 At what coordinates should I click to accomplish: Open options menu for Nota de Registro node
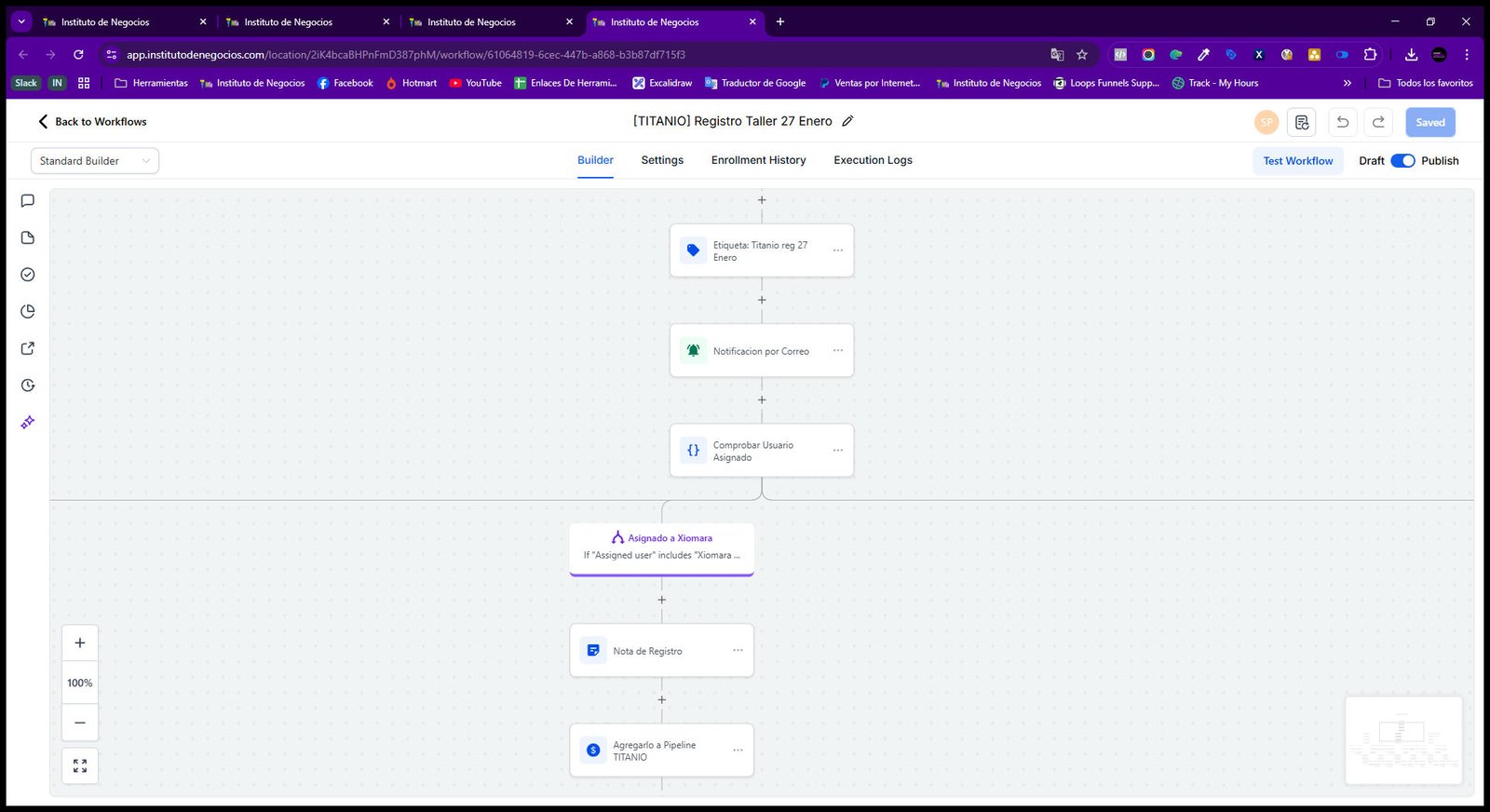[x=738, y=650]
